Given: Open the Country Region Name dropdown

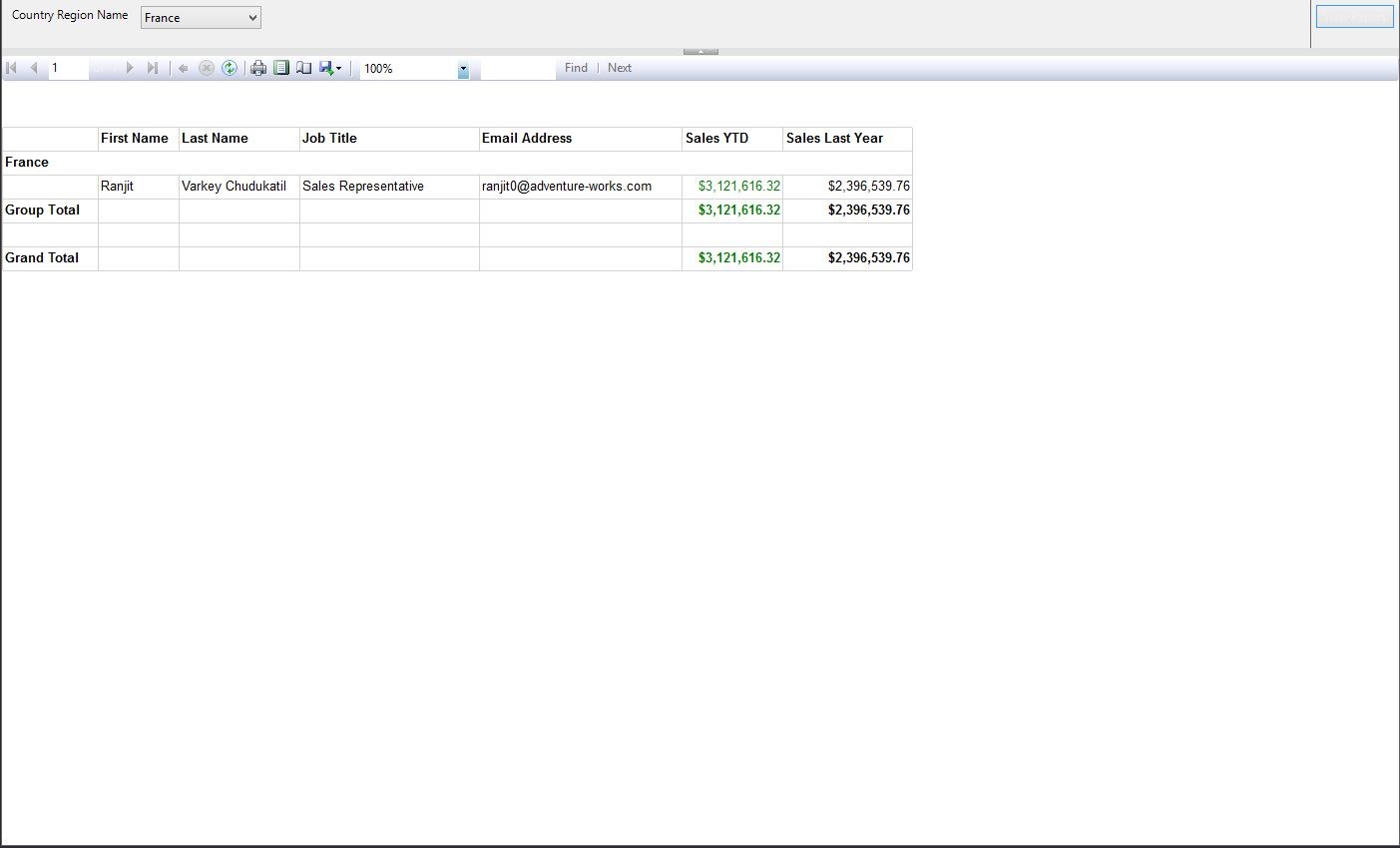Looking at the screenshot, I should pos(201,18).
